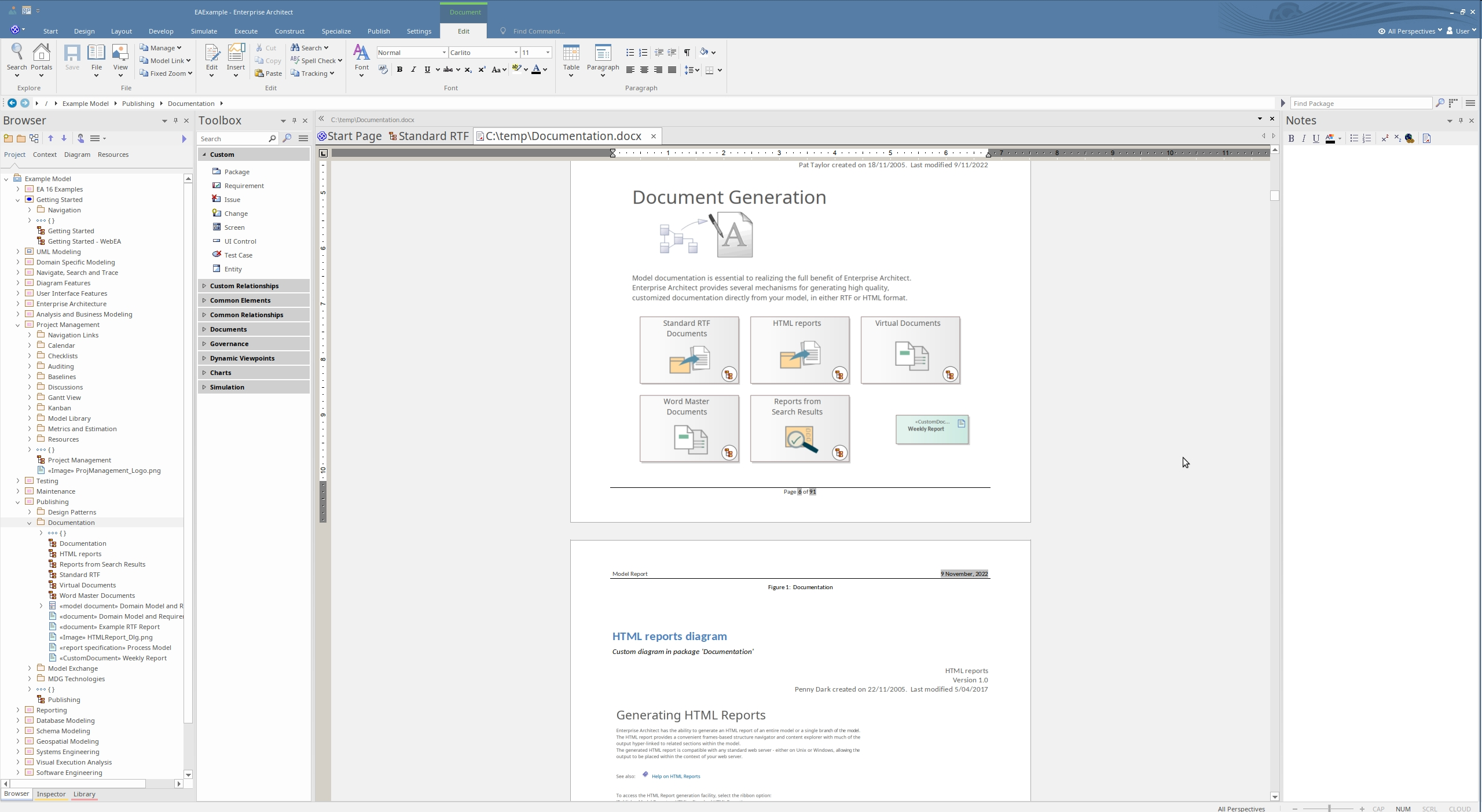Viewport: 1482px width, 812px height.
Task: Expand the Testing package in Browser
Action: point(18,481)
